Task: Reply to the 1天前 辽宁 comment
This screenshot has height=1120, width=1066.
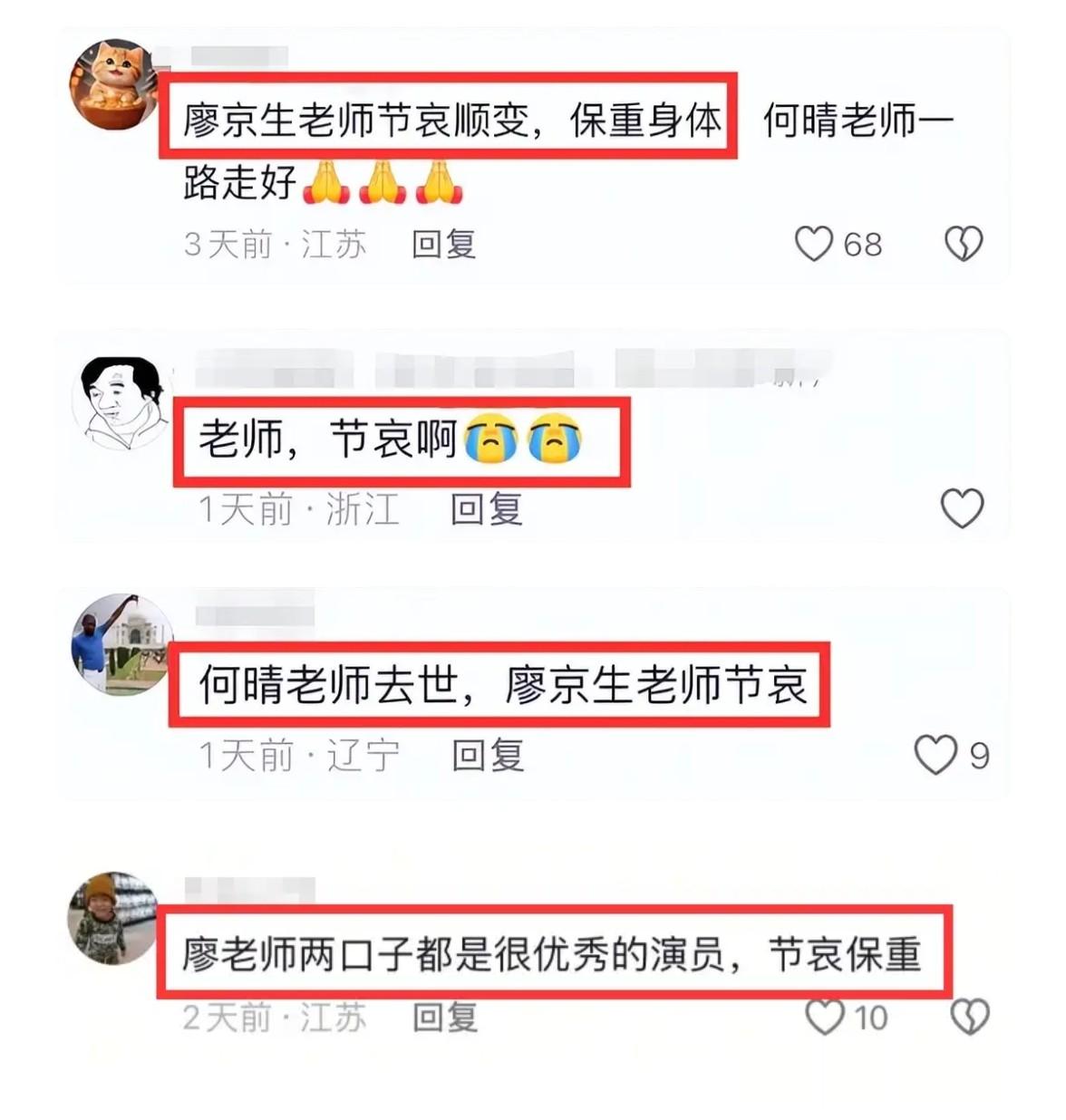Action: (x=488, y=755)
